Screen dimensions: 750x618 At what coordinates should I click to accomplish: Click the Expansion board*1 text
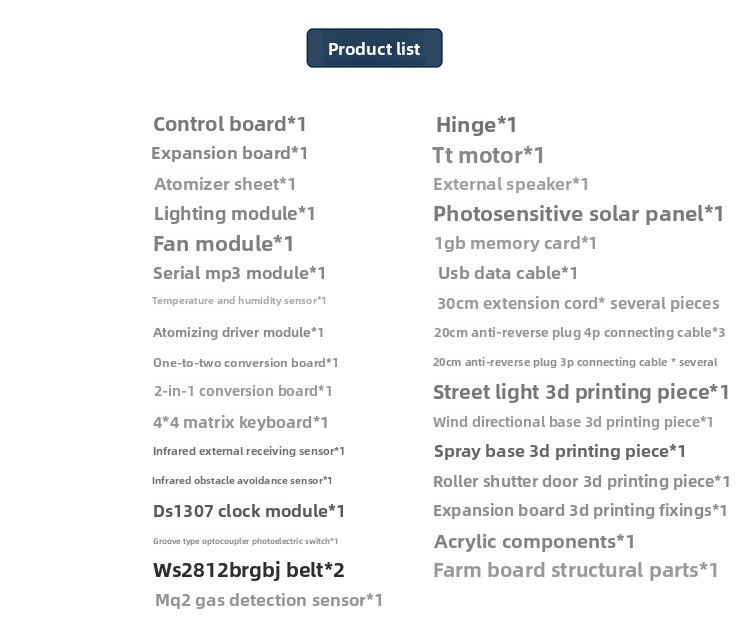(x=229, y=154)
